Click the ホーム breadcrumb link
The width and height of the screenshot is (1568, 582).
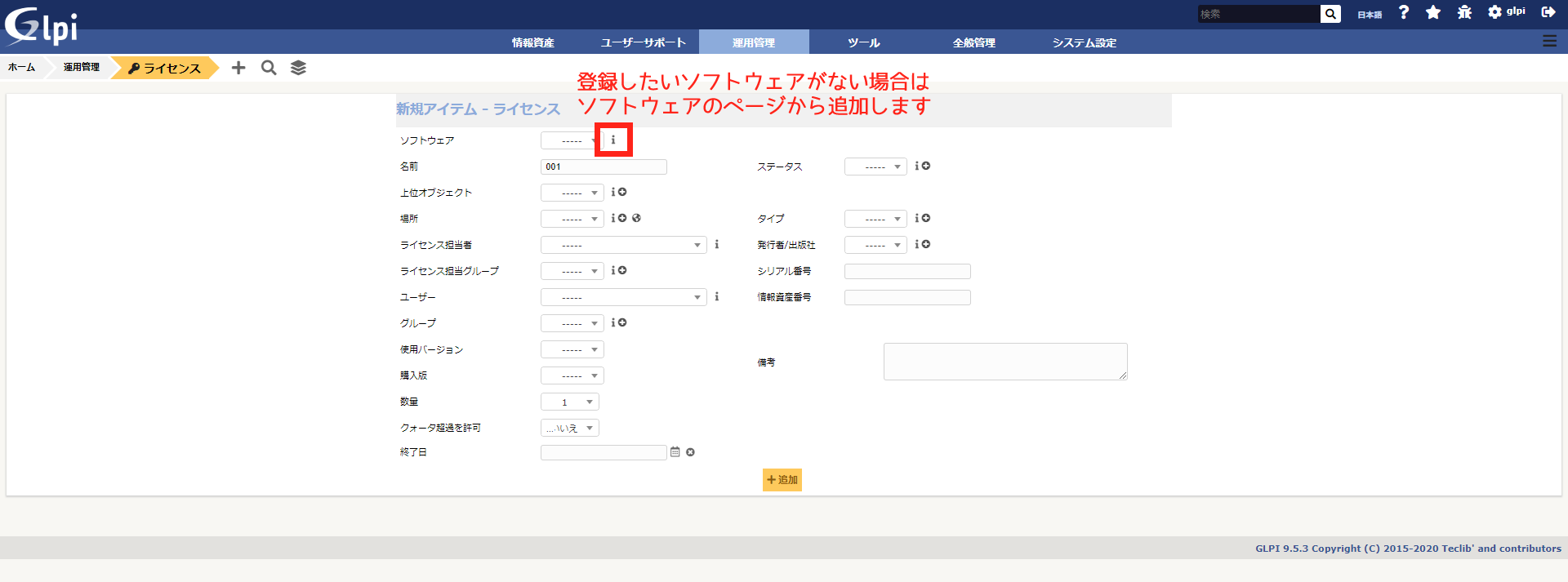click(21, 67)
